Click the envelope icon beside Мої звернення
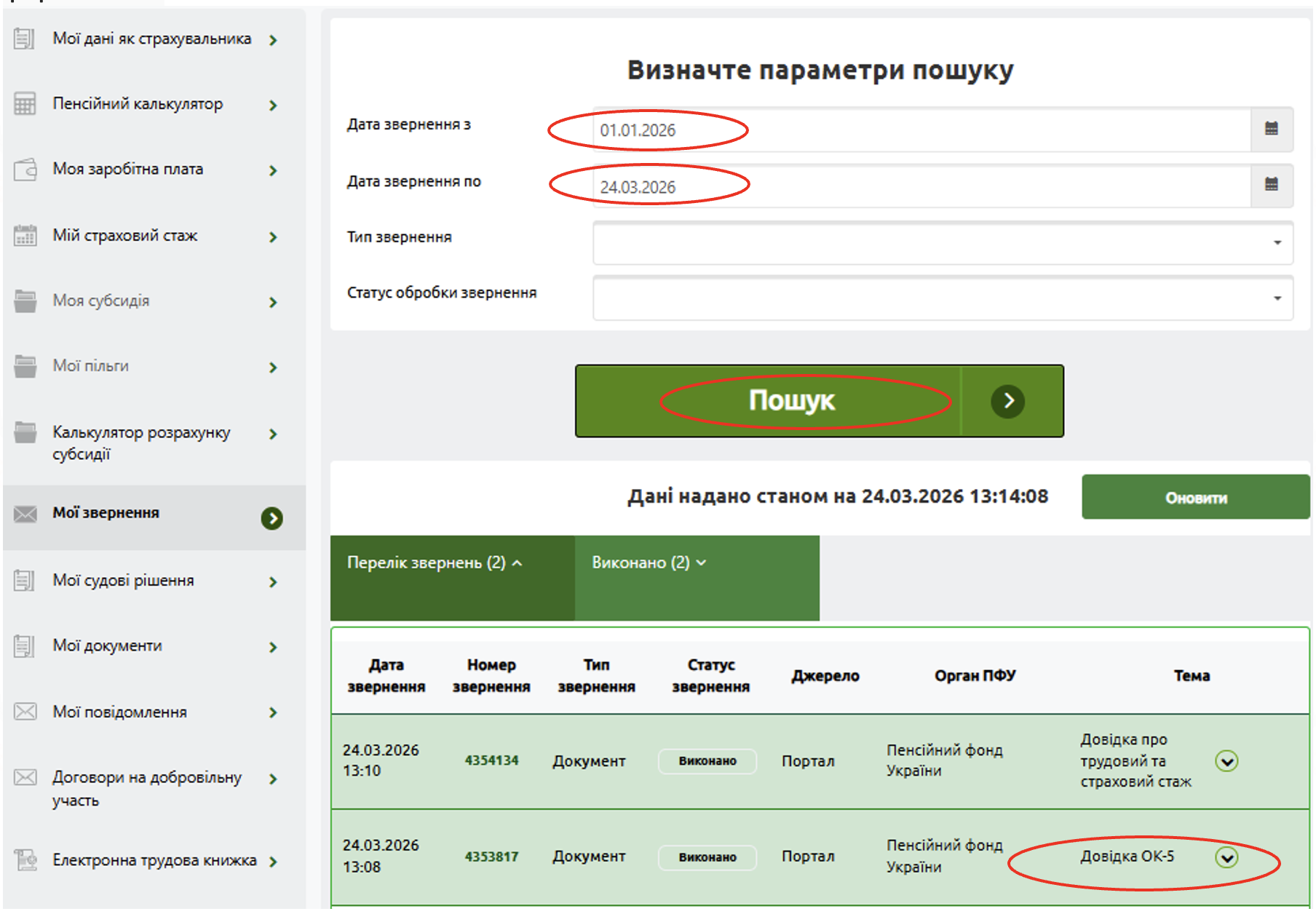 pyautogui.click(x=25, y=514)
